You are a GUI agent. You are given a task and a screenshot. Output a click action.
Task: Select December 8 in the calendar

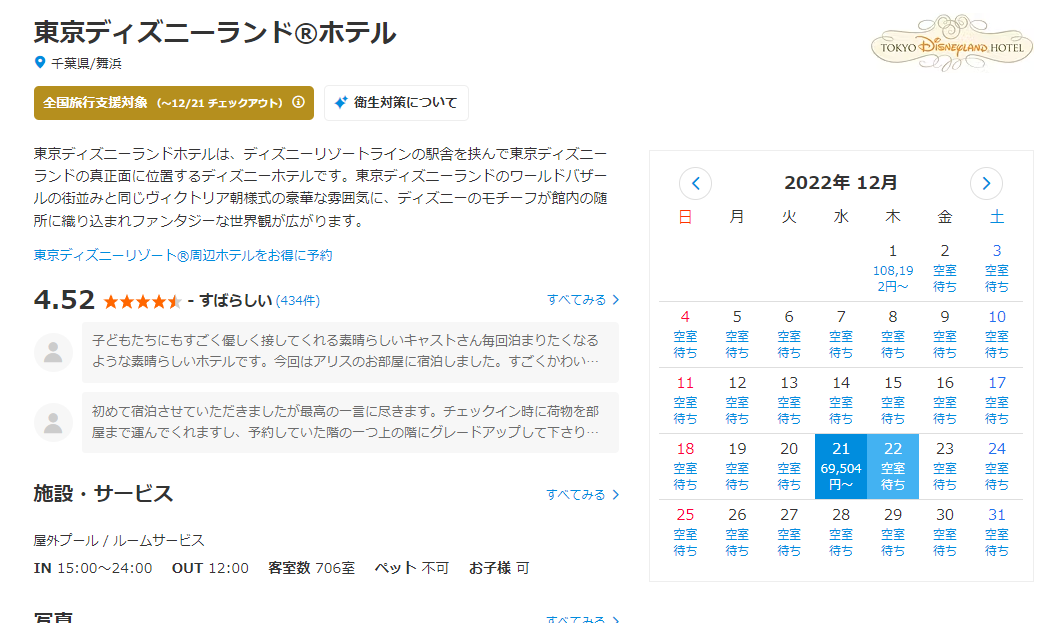893,334
